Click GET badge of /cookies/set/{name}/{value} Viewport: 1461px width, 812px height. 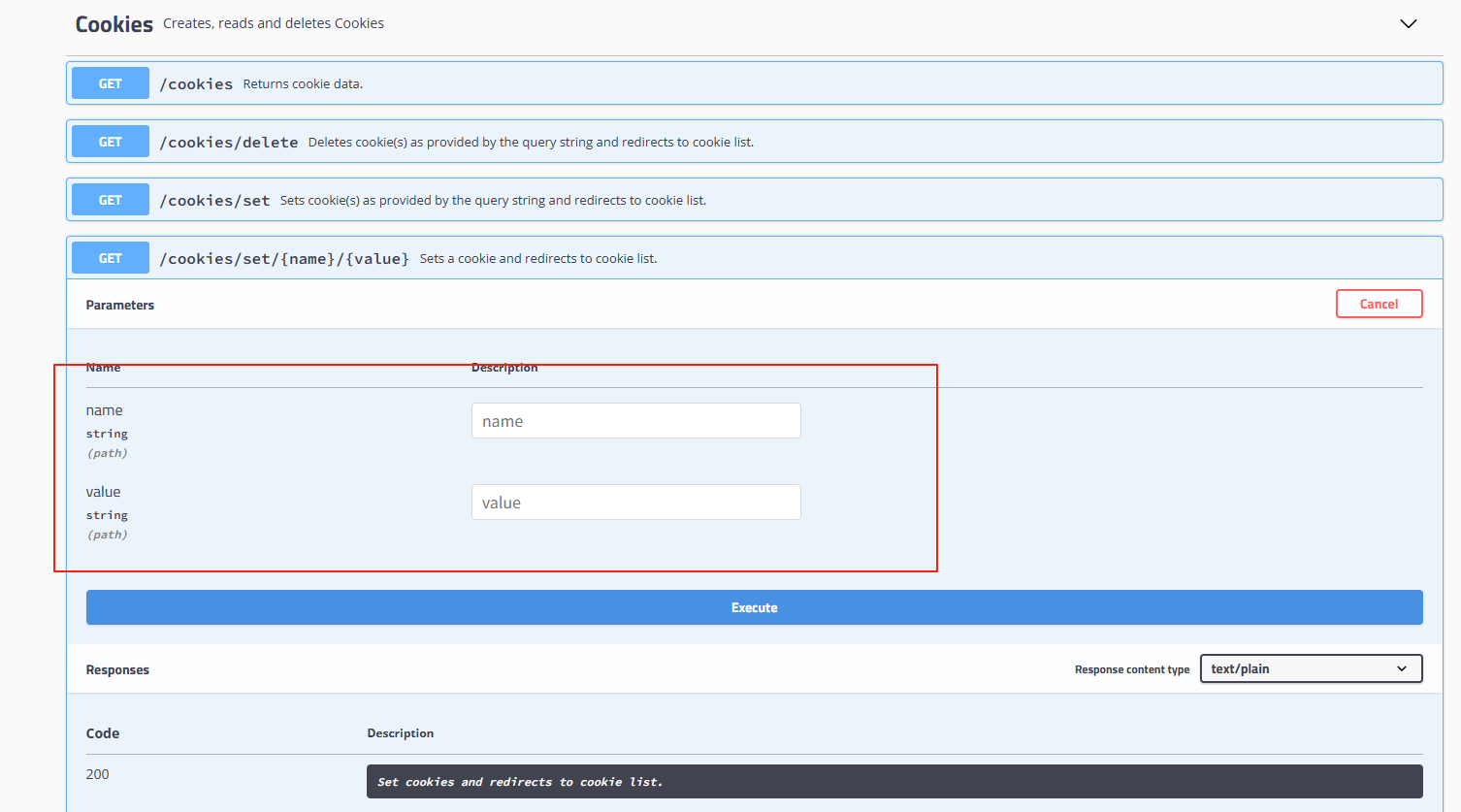click(111, 258)
